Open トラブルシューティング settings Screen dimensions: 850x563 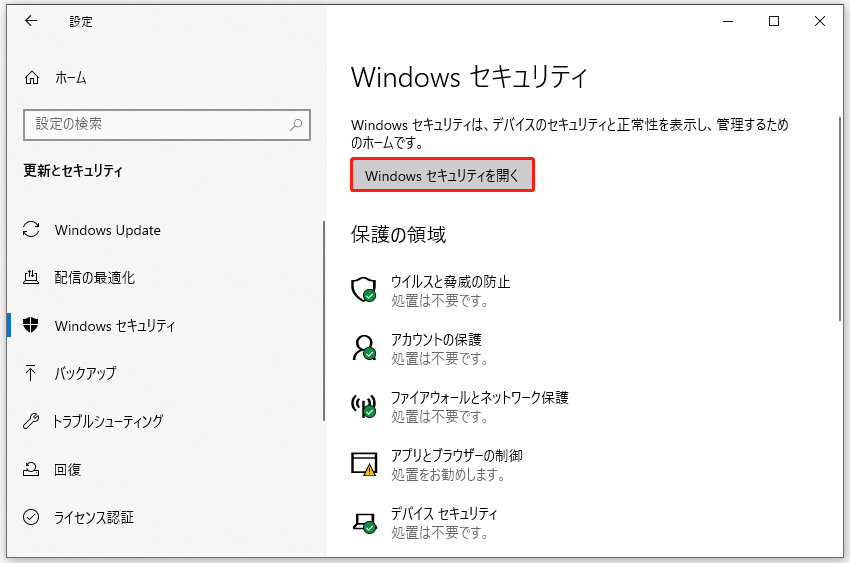pos(107,421)
